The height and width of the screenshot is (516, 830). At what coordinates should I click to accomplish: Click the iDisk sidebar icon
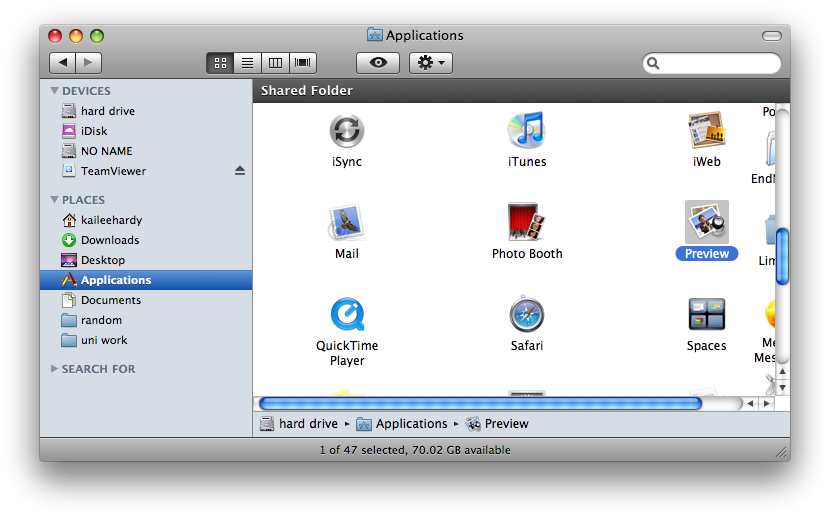pyautogui.click(x=69, y=131)
